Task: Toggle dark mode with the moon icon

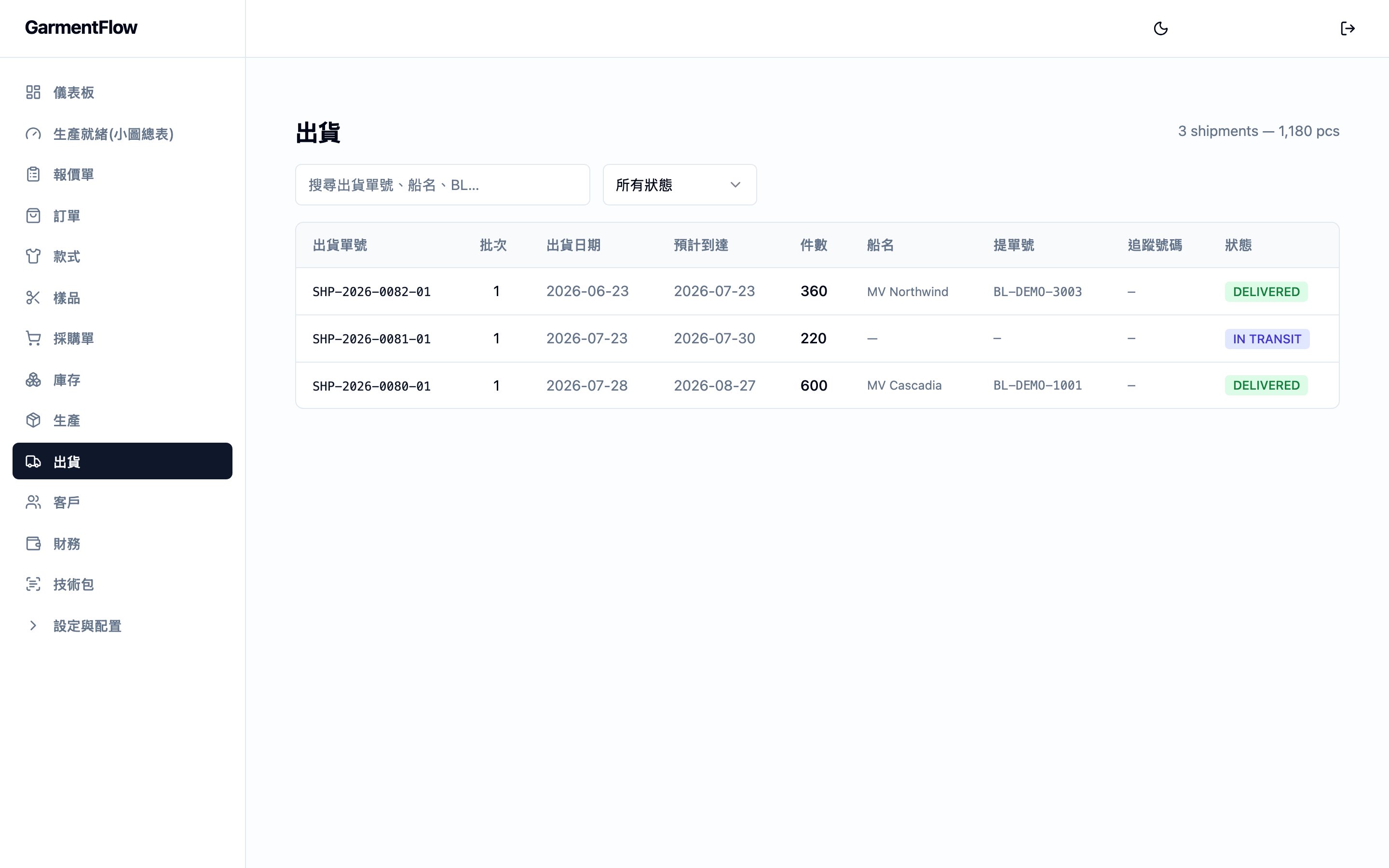Action: (x=1160, y=28)
